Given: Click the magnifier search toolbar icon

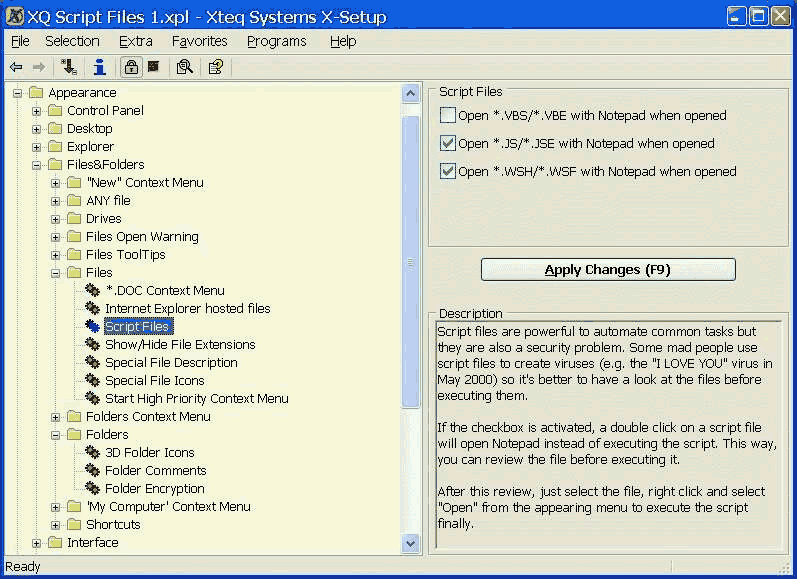Looking at the screenshot, I should [184, 67].
